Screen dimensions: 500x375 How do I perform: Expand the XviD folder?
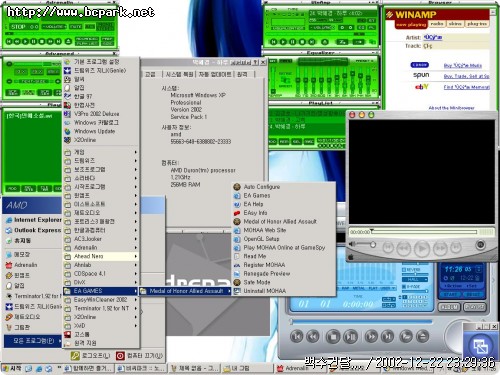(x=101, y=326)
